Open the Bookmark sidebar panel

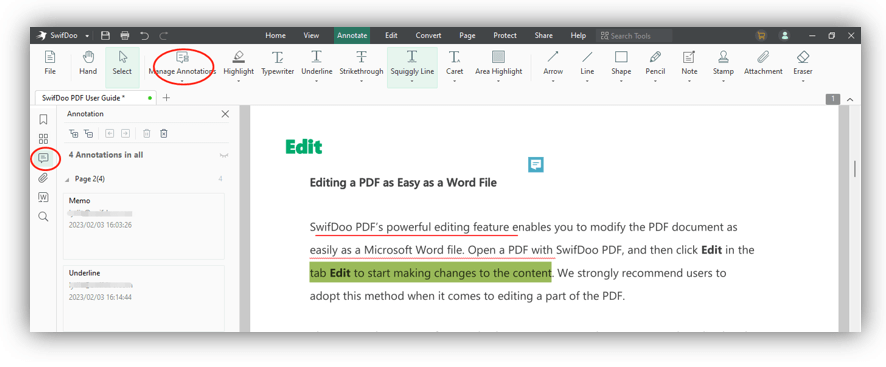(43, 119)
